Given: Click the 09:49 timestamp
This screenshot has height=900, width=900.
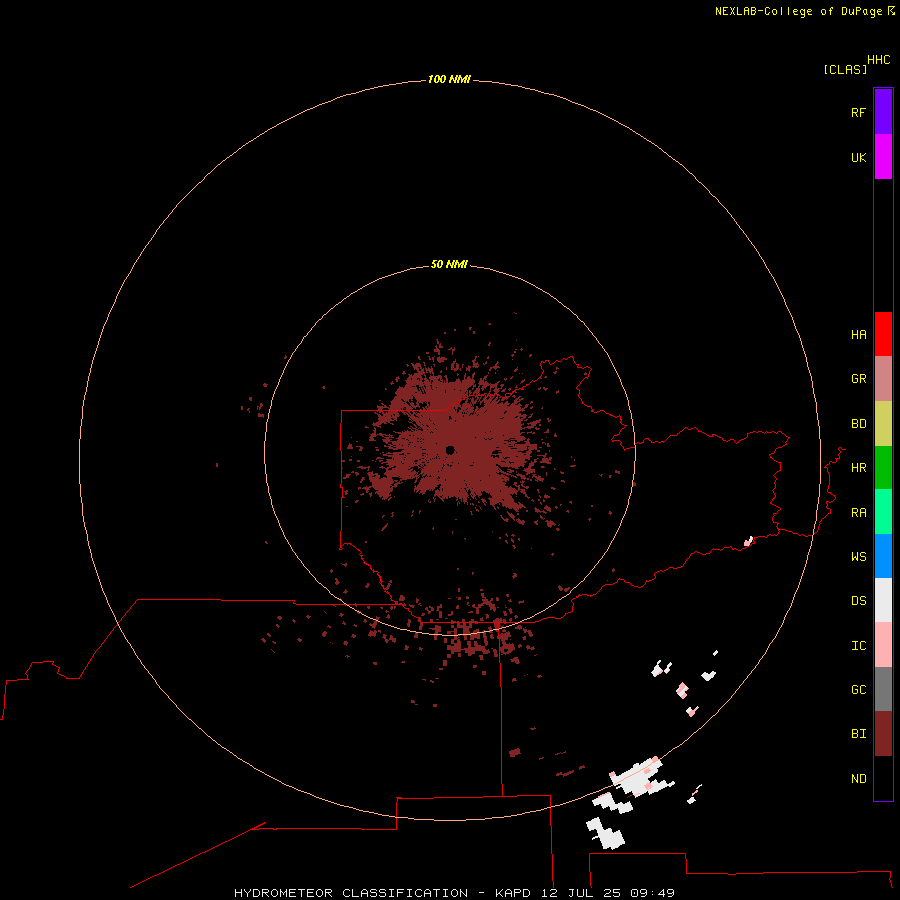Looking at the screenshot, I should pos(652,893).
